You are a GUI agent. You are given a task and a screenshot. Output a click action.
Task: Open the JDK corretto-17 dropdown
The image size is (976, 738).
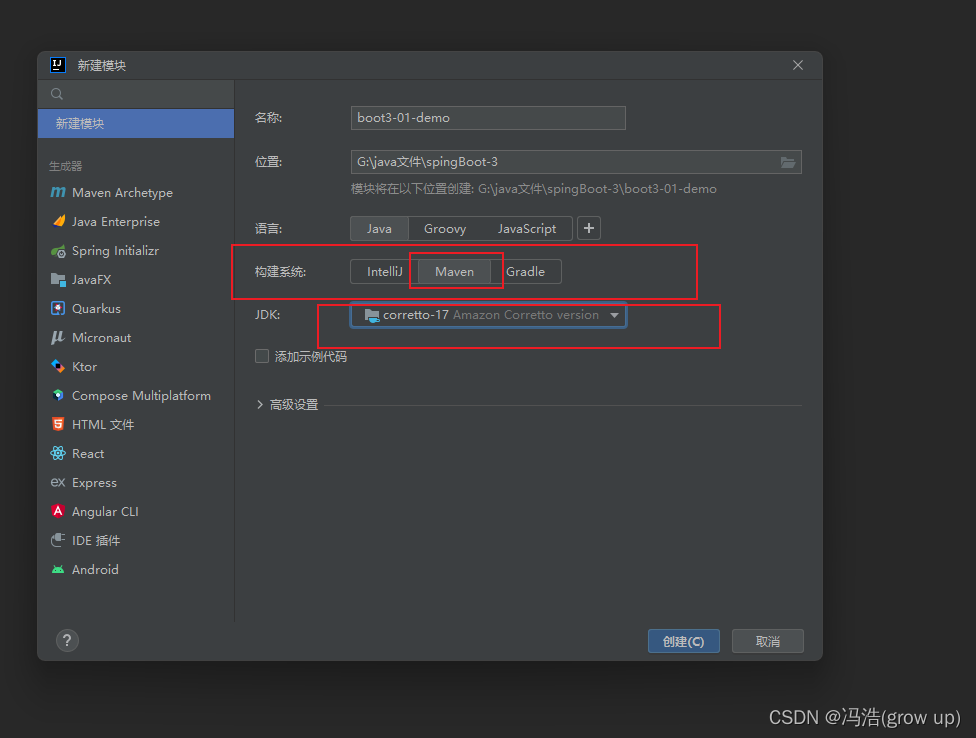pos(489,315)
